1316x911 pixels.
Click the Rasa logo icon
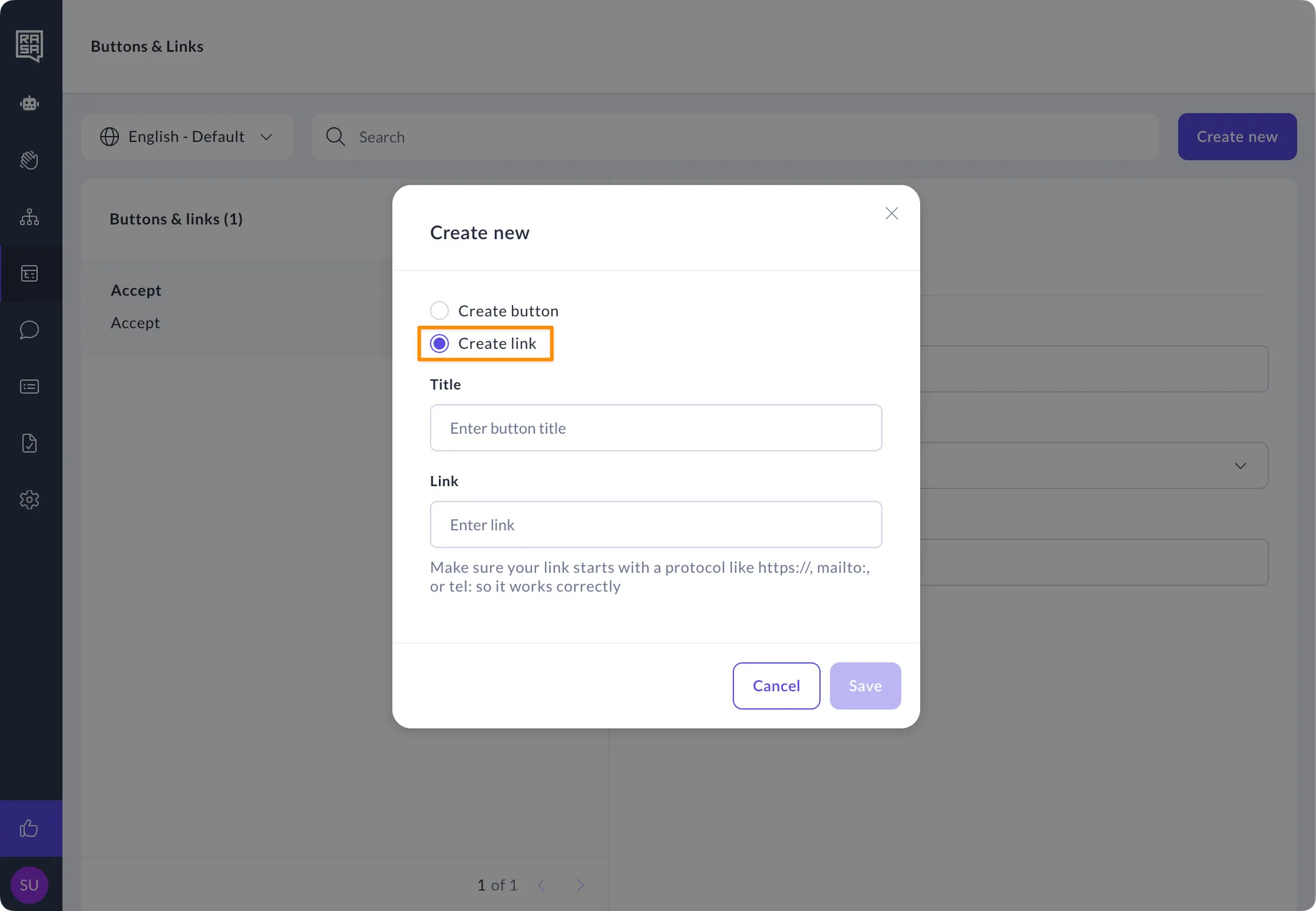(30, 46)
